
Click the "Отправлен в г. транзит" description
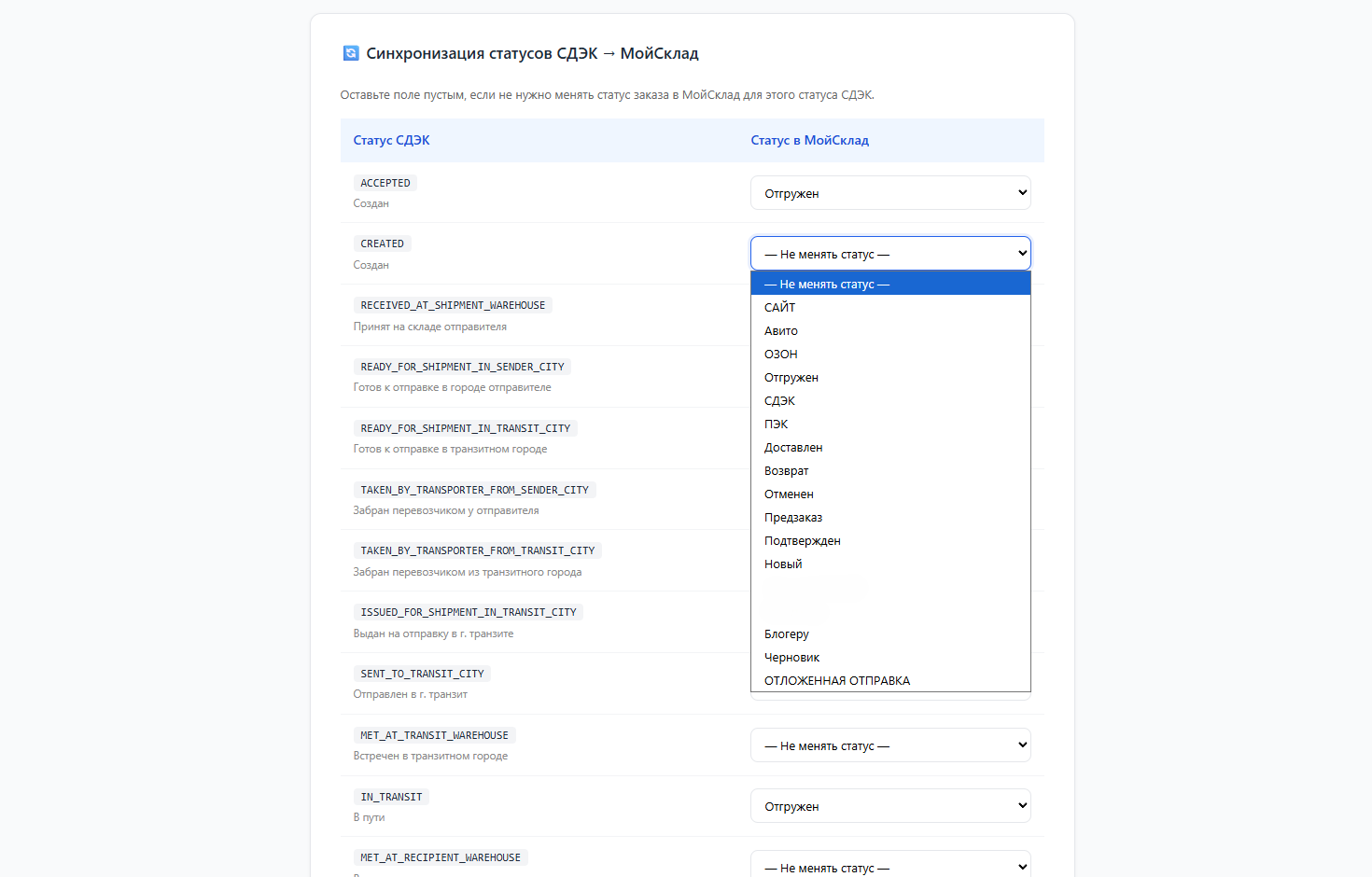(x=411, y=694)
